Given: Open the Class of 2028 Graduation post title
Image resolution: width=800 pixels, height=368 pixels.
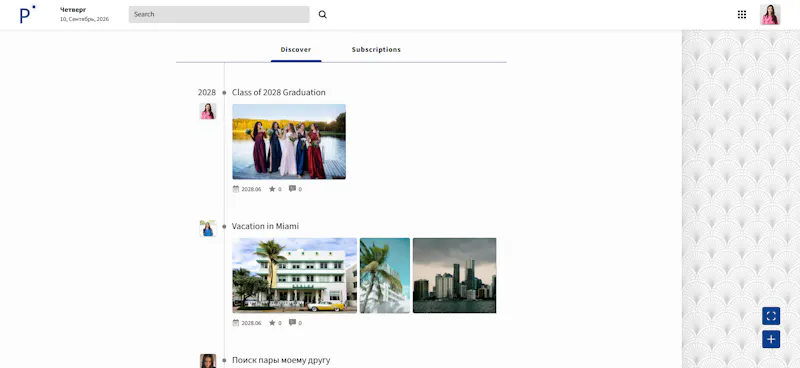Looking at the screenshot, I should 279,92.
